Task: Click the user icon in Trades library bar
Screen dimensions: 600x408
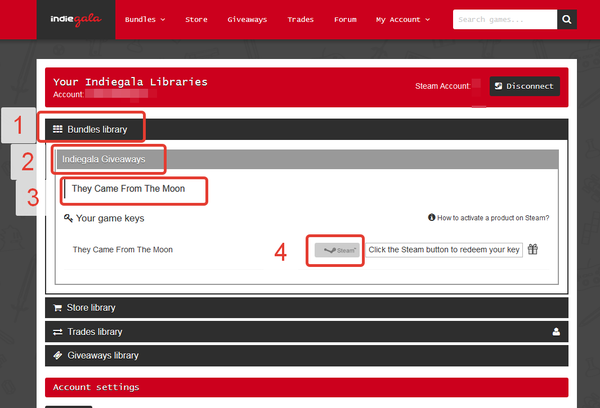Action: (556, 331)
